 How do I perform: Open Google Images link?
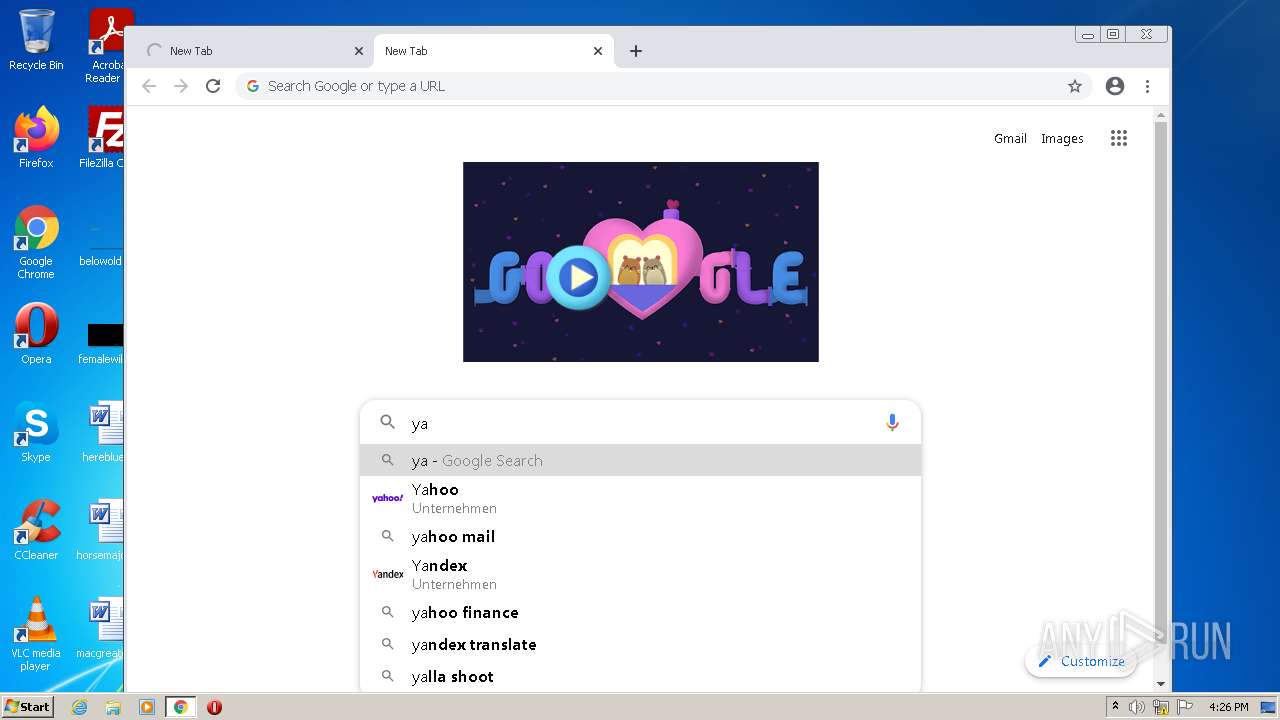point(1062,138)
